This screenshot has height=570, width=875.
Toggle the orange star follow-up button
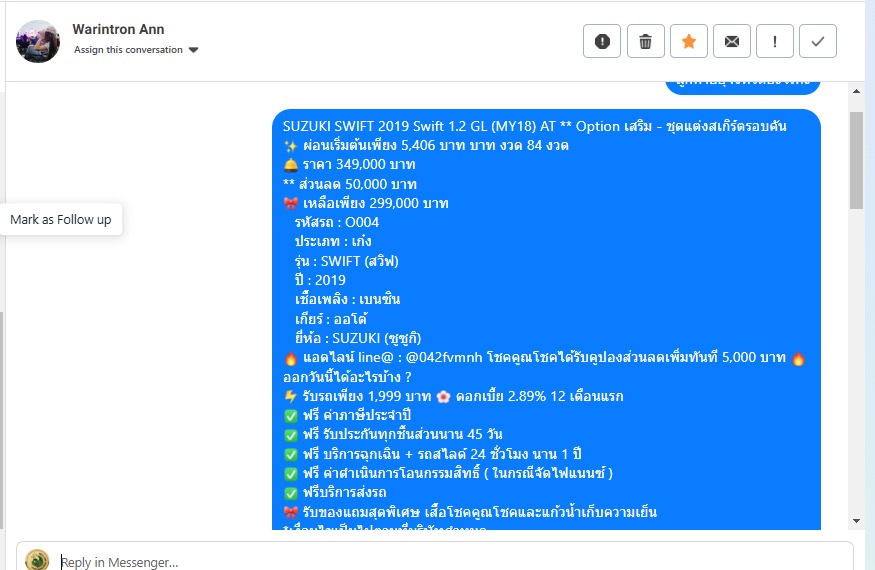point(689,41)
